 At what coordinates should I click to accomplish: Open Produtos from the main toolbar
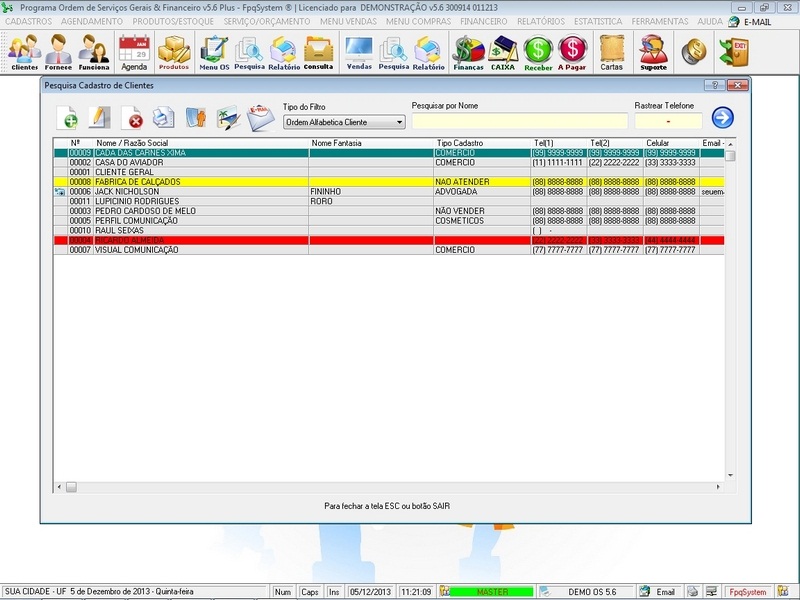(x=174, y=52)
